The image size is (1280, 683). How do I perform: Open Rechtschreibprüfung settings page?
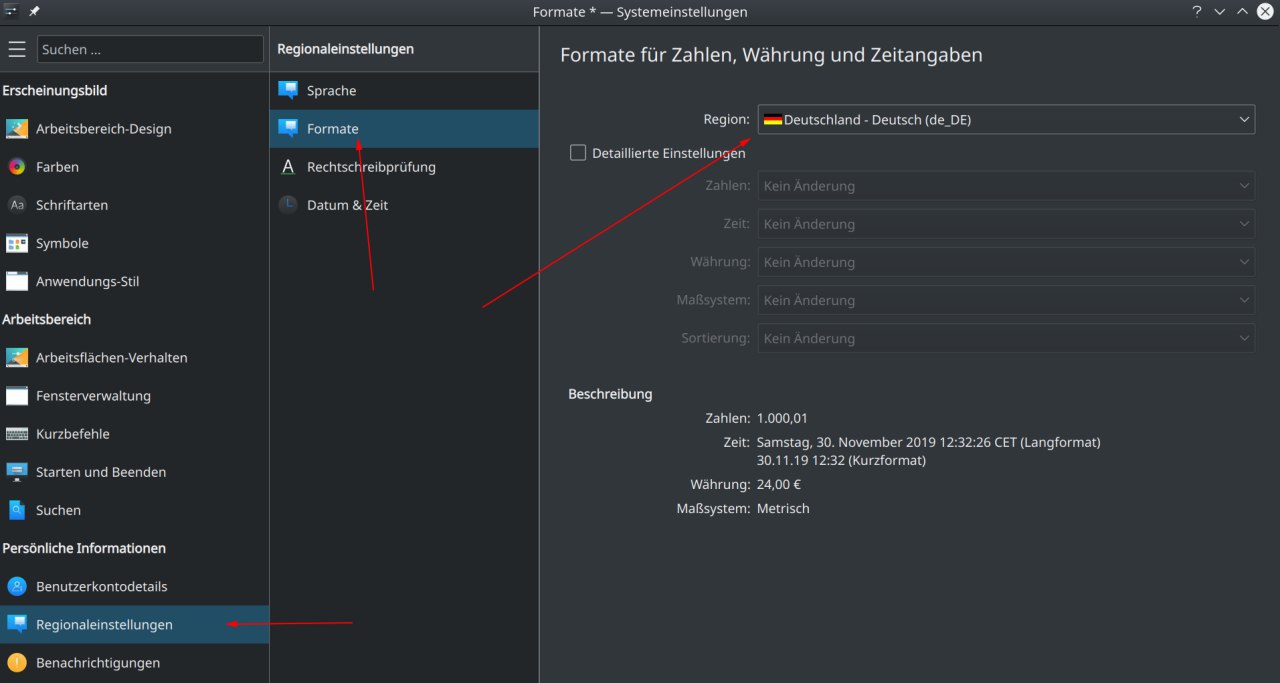[370, 167]
